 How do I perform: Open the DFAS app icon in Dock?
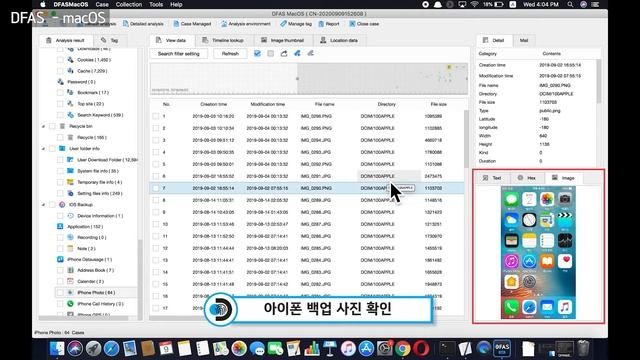pyautogui.click(x=502, y=348)
